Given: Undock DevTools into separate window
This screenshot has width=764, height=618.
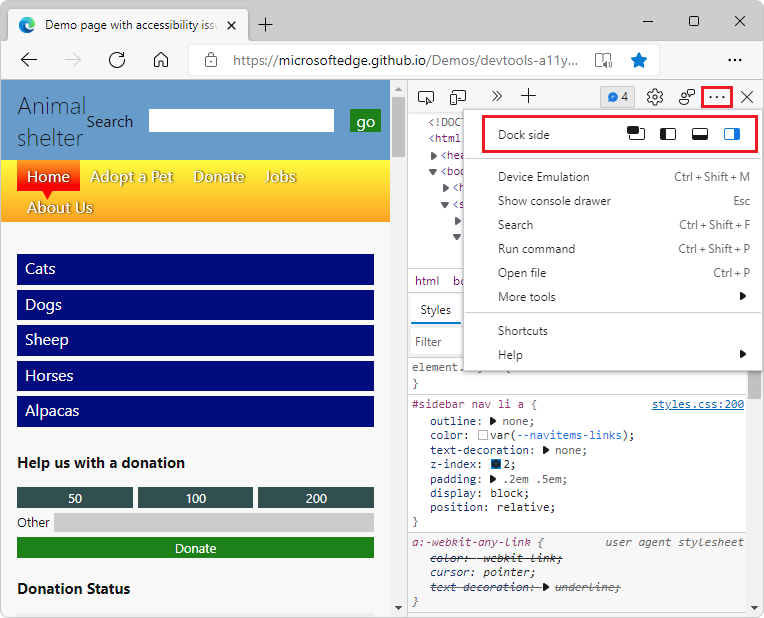Looking at the screenshot, I should pos(636,134).
